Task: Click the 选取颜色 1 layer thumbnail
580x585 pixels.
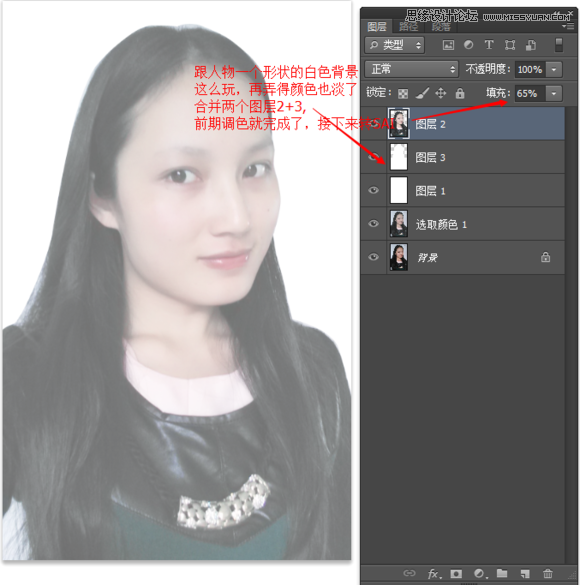Action: coord(399,223)
